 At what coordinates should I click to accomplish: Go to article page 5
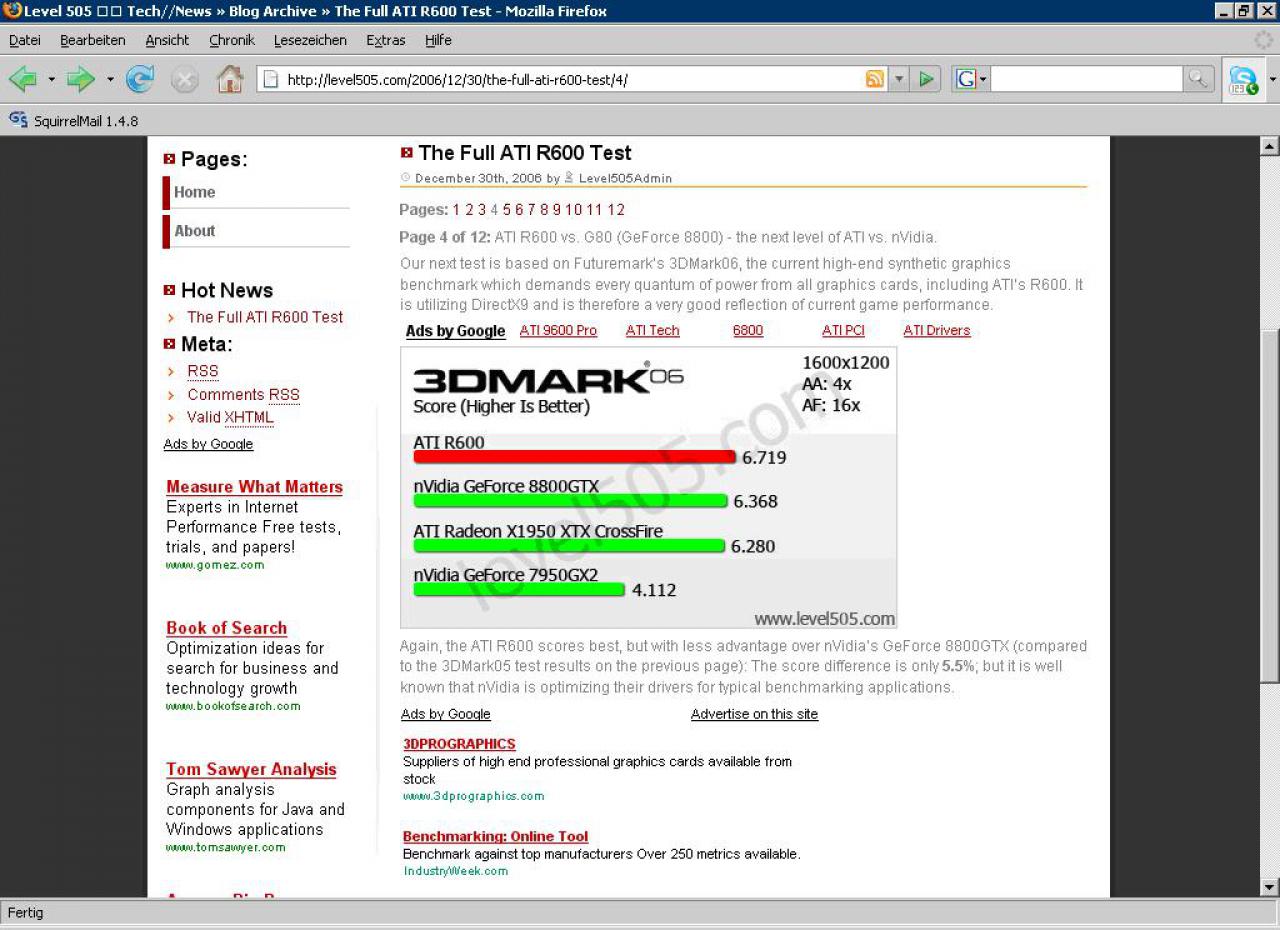point(507,210)
